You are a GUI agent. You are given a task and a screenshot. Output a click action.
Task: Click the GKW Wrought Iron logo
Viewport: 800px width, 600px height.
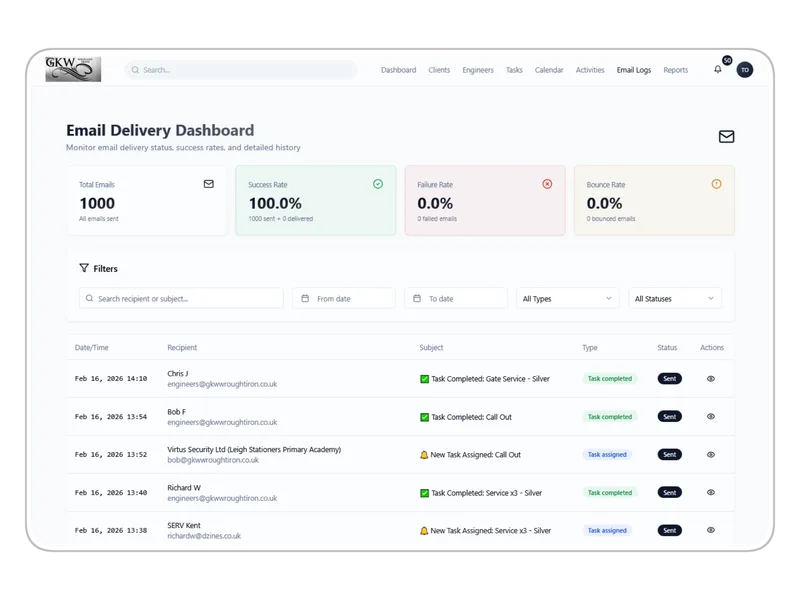(74, 69)
